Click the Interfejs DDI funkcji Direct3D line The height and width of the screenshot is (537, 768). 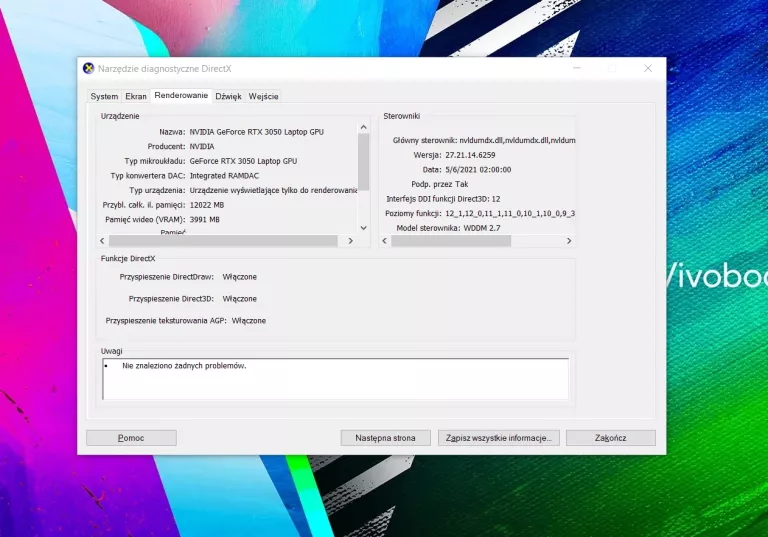pyautogui.click(x=443, y=199)
